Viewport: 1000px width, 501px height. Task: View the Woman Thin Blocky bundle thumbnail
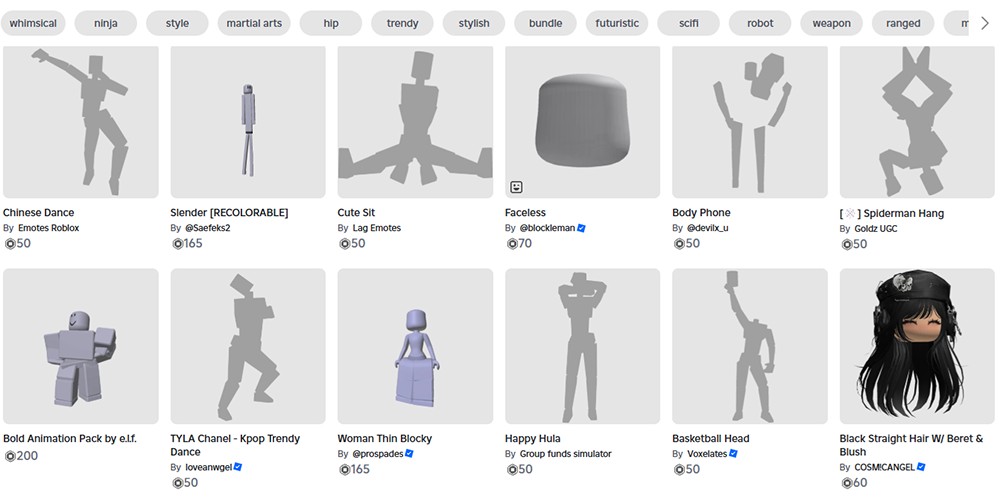[415, 346]
